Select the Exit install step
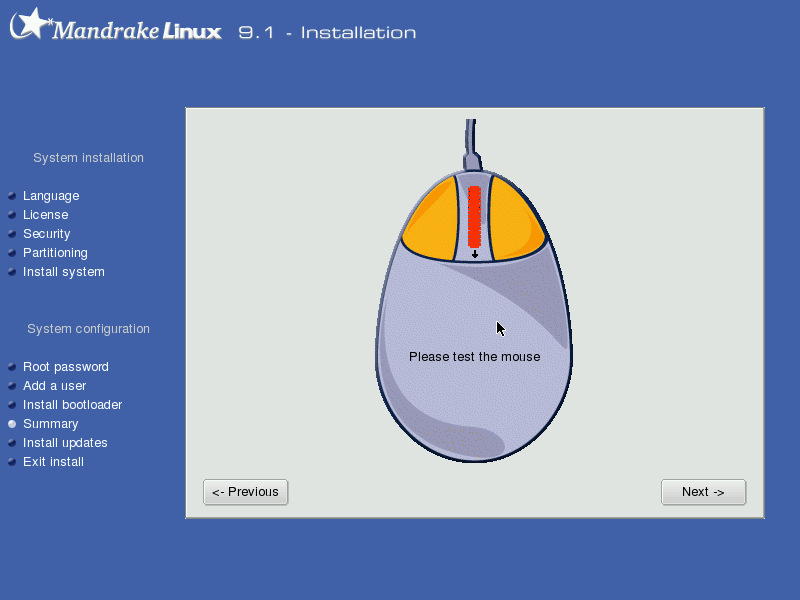 click(53, 462)
